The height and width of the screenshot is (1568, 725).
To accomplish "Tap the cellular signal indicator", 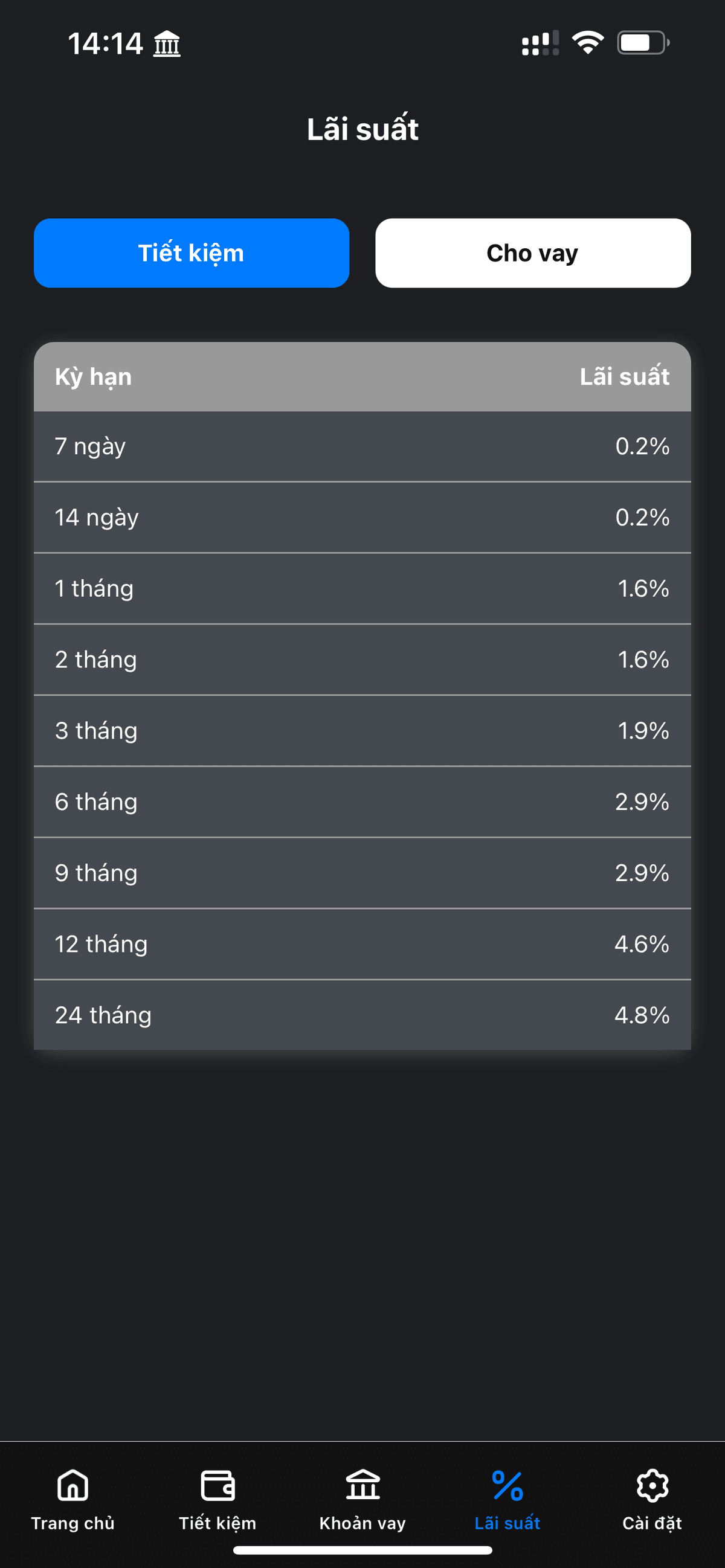I will pos(540,43).
